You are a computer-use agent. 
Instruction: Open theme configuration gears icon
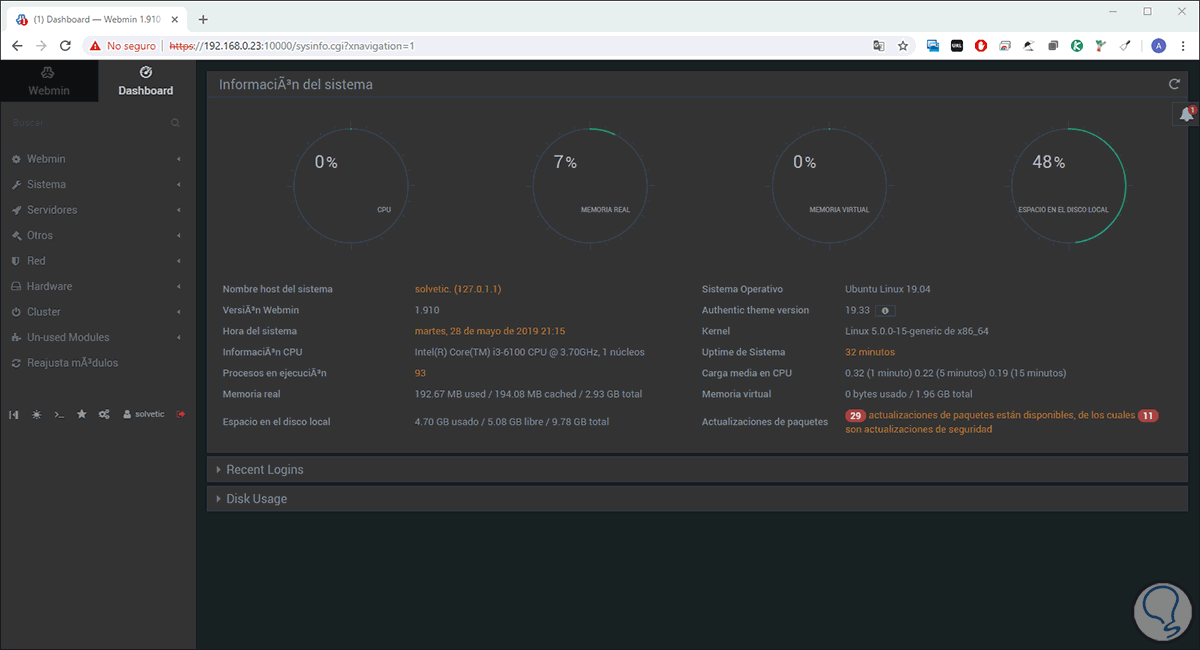[104, 414]
